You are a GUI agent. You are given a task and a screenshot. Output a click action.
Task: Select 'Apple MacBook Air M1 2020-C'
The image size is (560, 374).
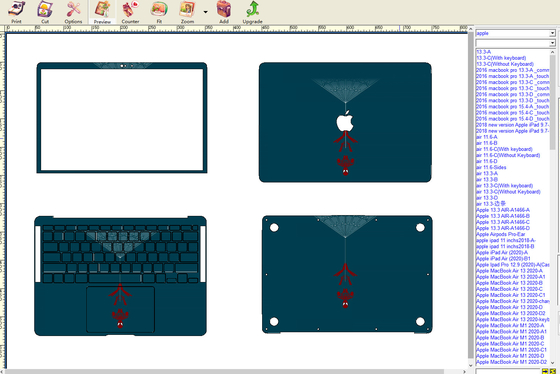(510, 343)
